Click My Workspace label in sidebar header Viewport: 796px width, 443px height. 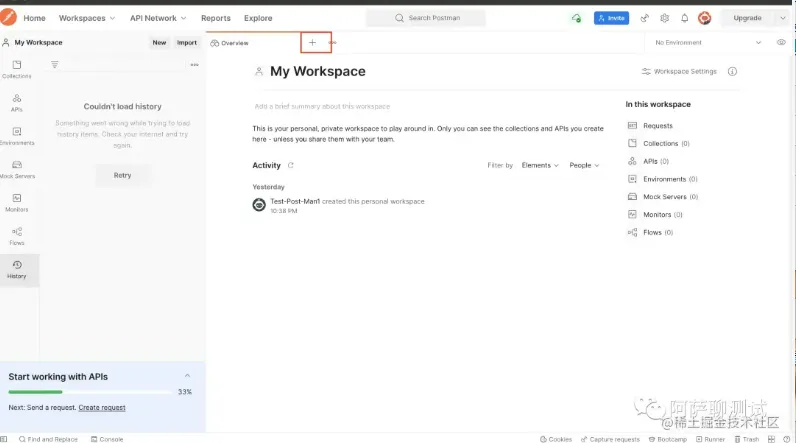tap(39, 43)
